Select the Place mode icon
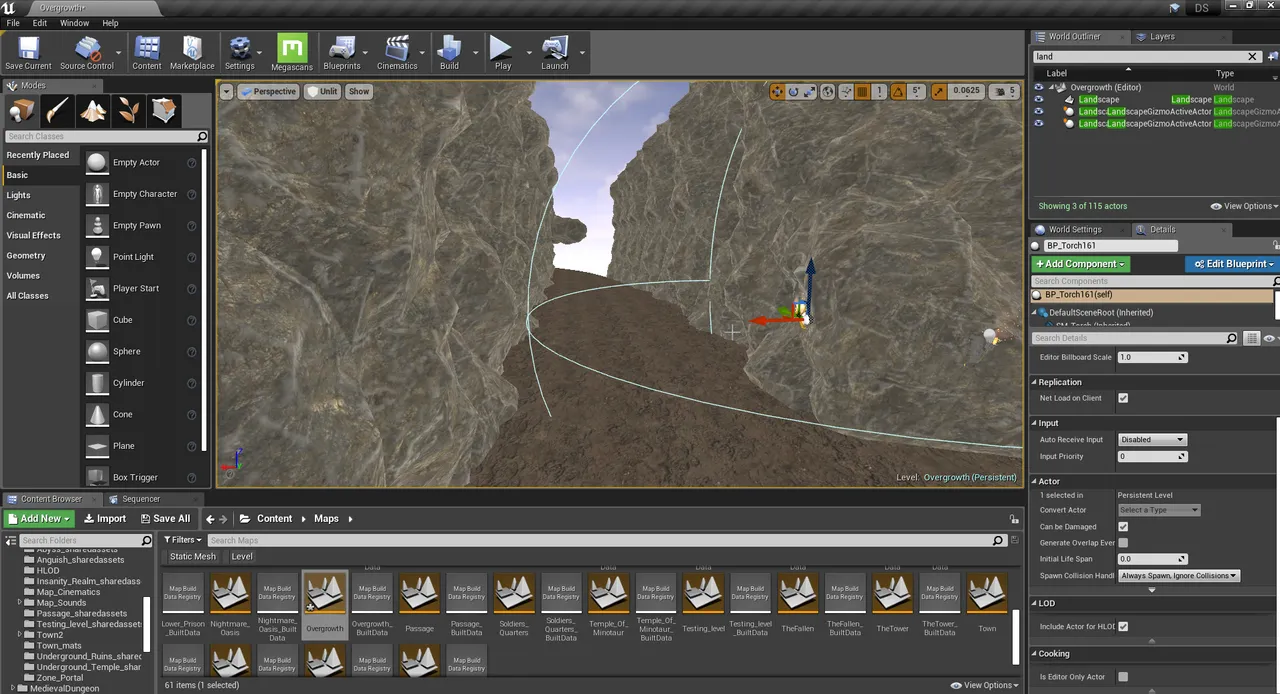 [x=21, y=110]
